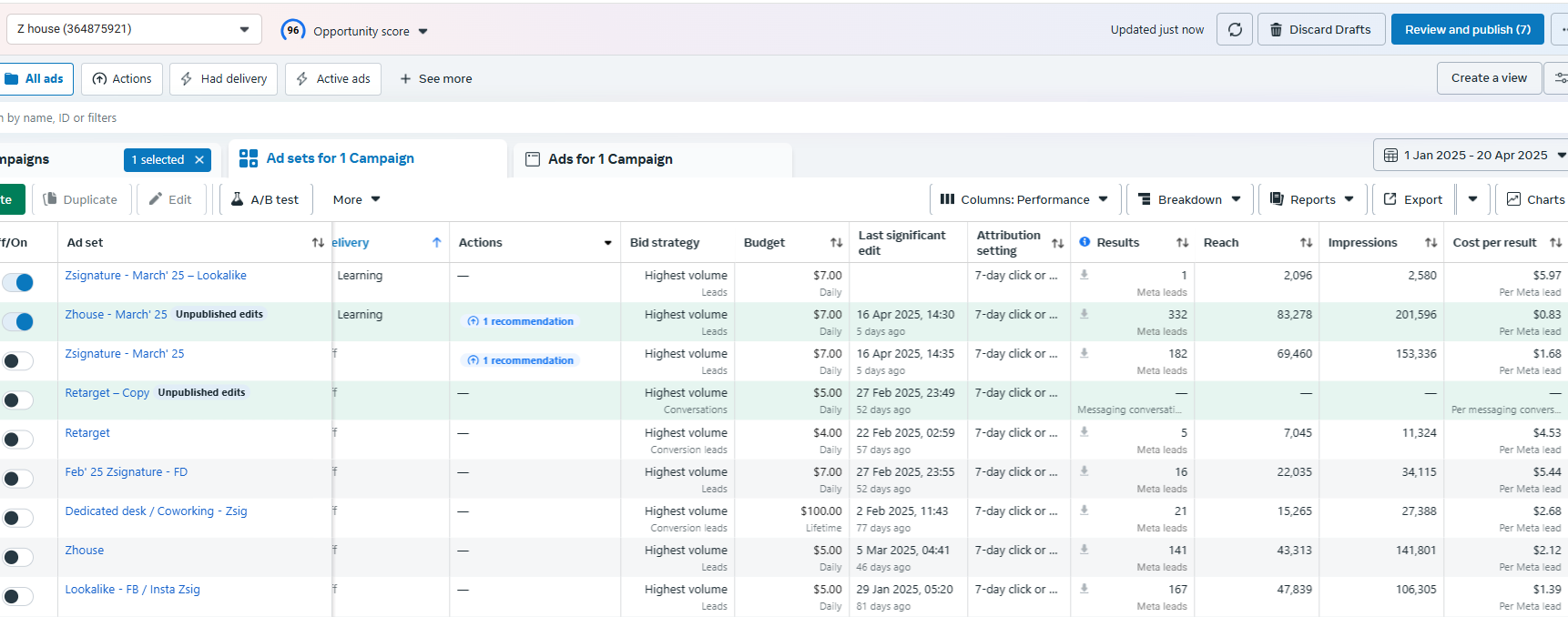Click download icon in Zhouse - March' 25 results
The image size is (1568, 617).
[1084, 314]
